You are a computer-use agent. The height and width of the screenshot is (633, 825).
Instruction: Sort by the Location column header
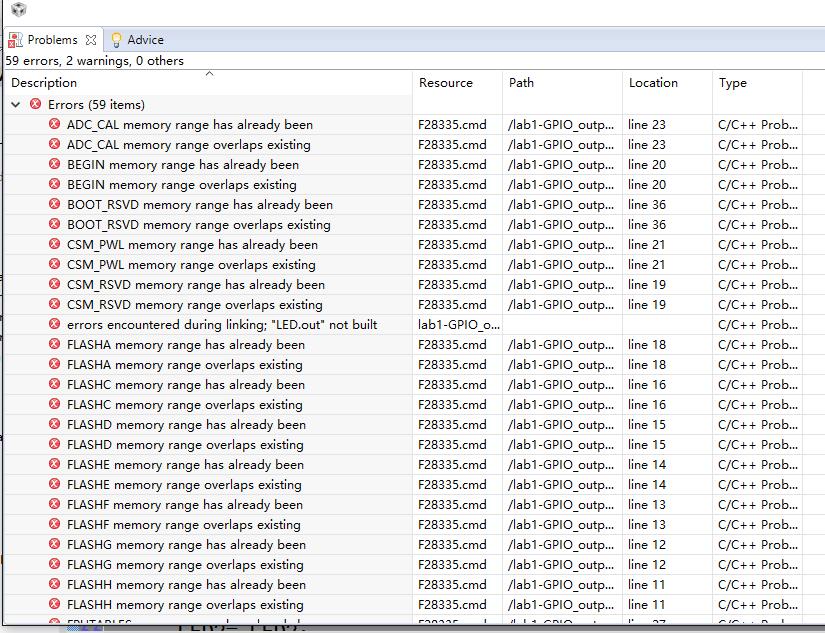click(x=653, y=83)
